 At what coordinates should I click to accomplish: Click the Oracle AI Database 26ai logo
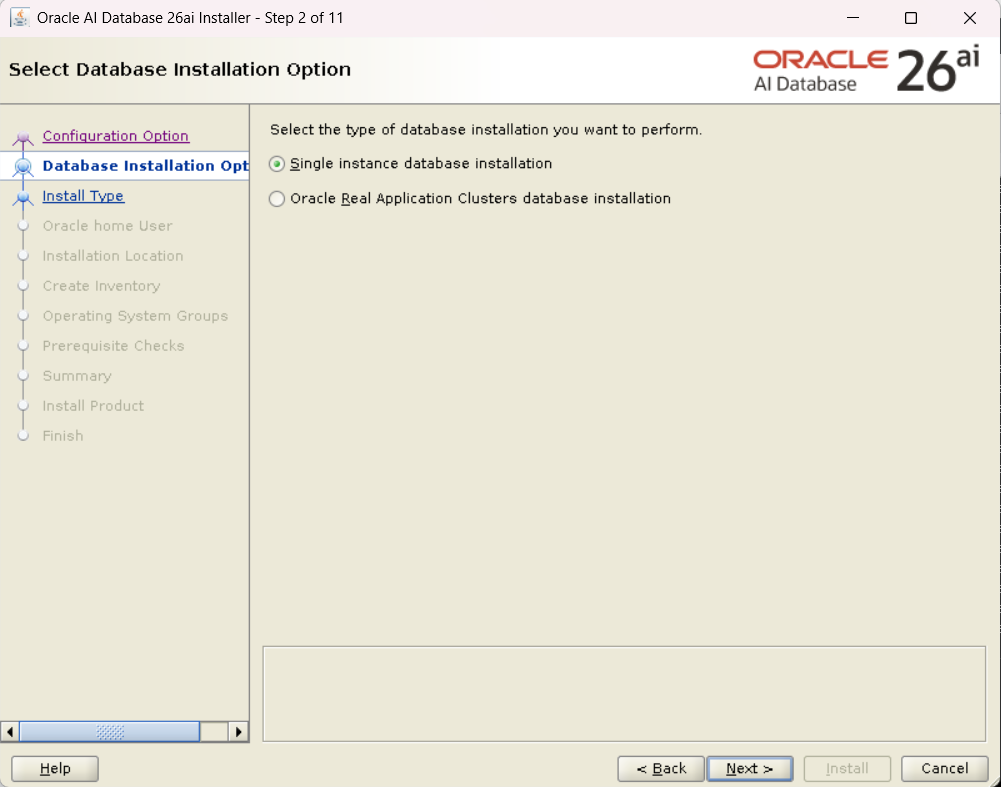866,70
